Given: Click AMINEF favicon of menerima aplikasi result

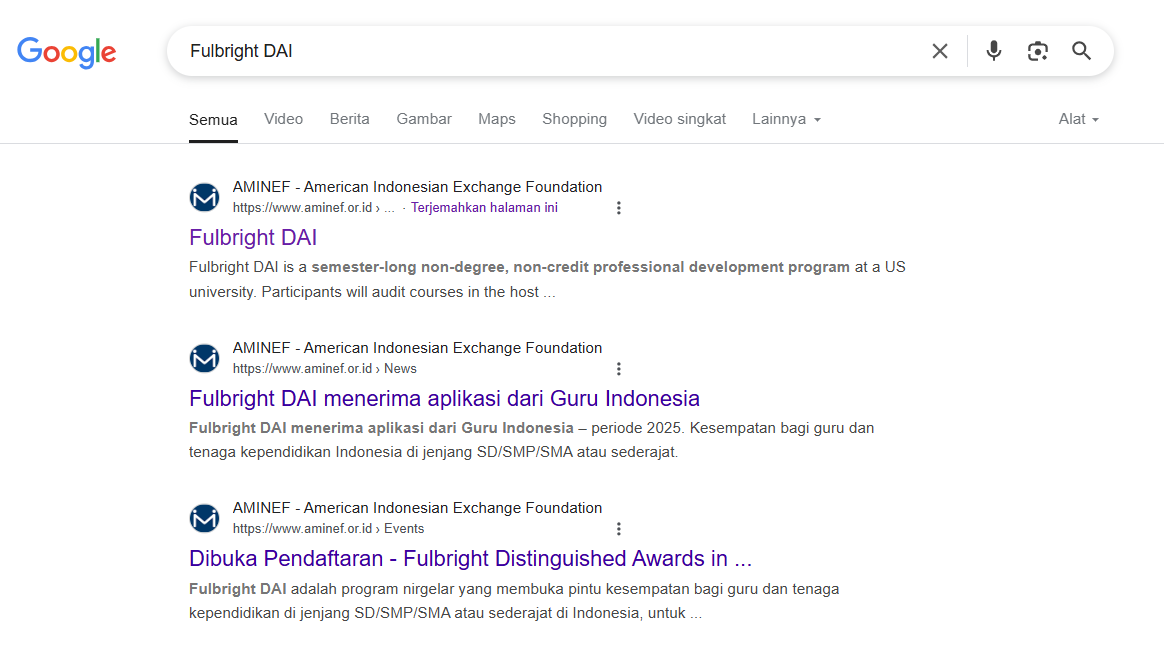Looking at the screenshot, I should [x=204, y=358].
